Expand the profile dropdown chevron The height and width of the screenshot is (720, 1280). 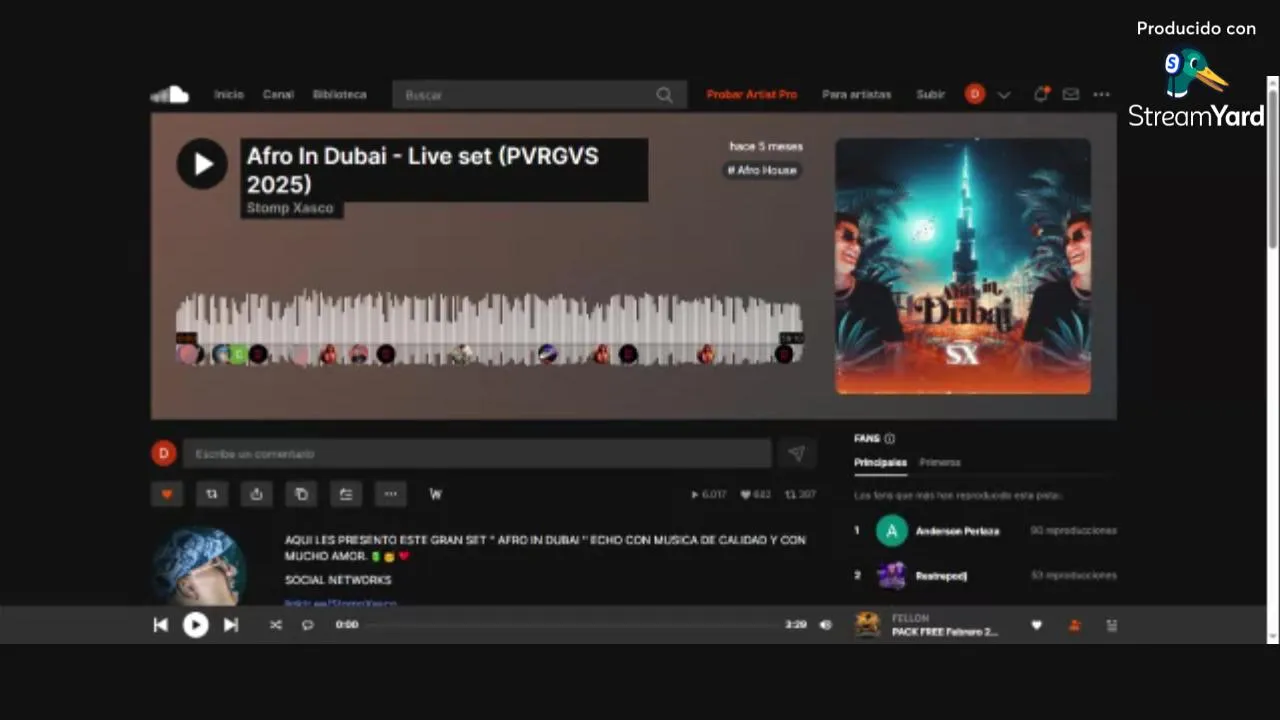[x=1004, y=95]
